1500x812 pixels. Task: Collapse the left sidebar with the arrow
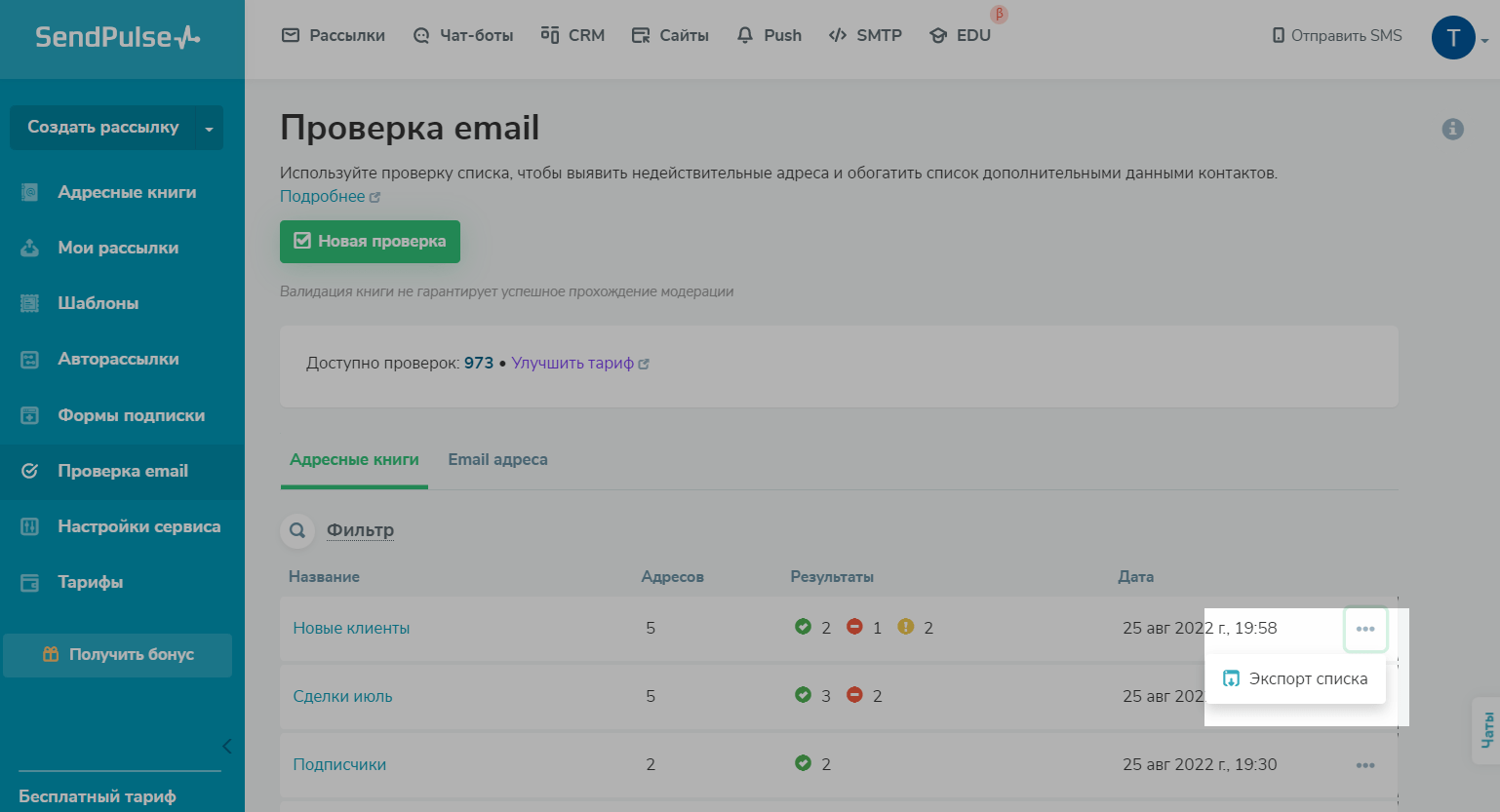226,747
